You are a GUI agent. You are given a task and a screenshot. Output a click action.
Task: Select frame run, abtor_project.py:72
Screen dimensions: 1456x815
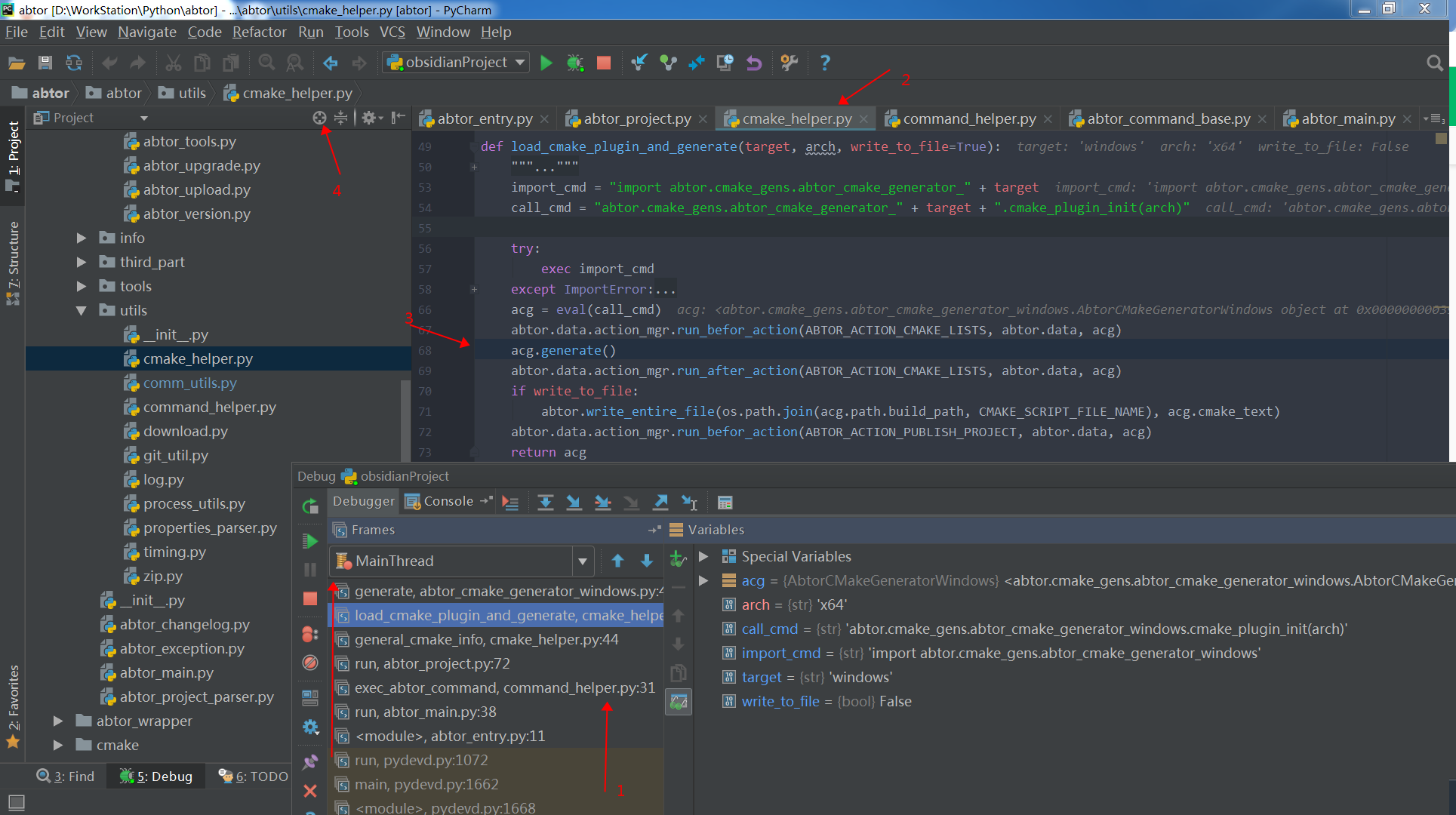click(497, 664)
